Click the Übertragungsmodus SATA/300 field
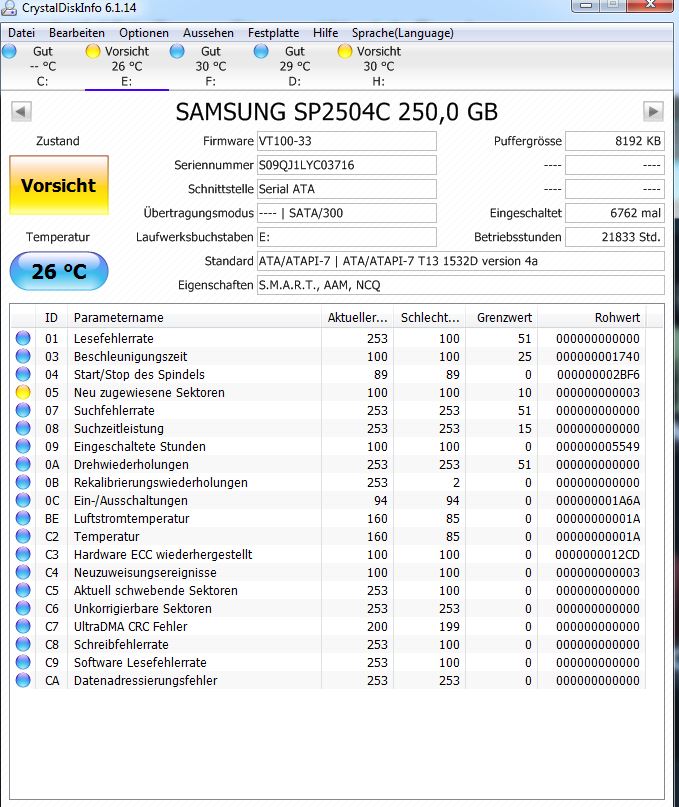 click(346, 213)
